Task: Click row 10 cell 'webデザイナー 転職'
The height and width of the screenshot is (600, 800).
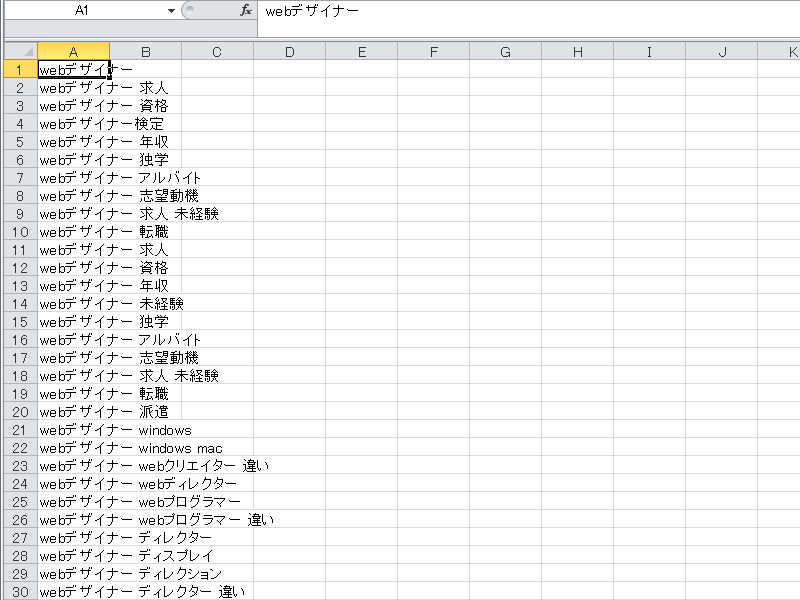Action: tap(73, 232)
